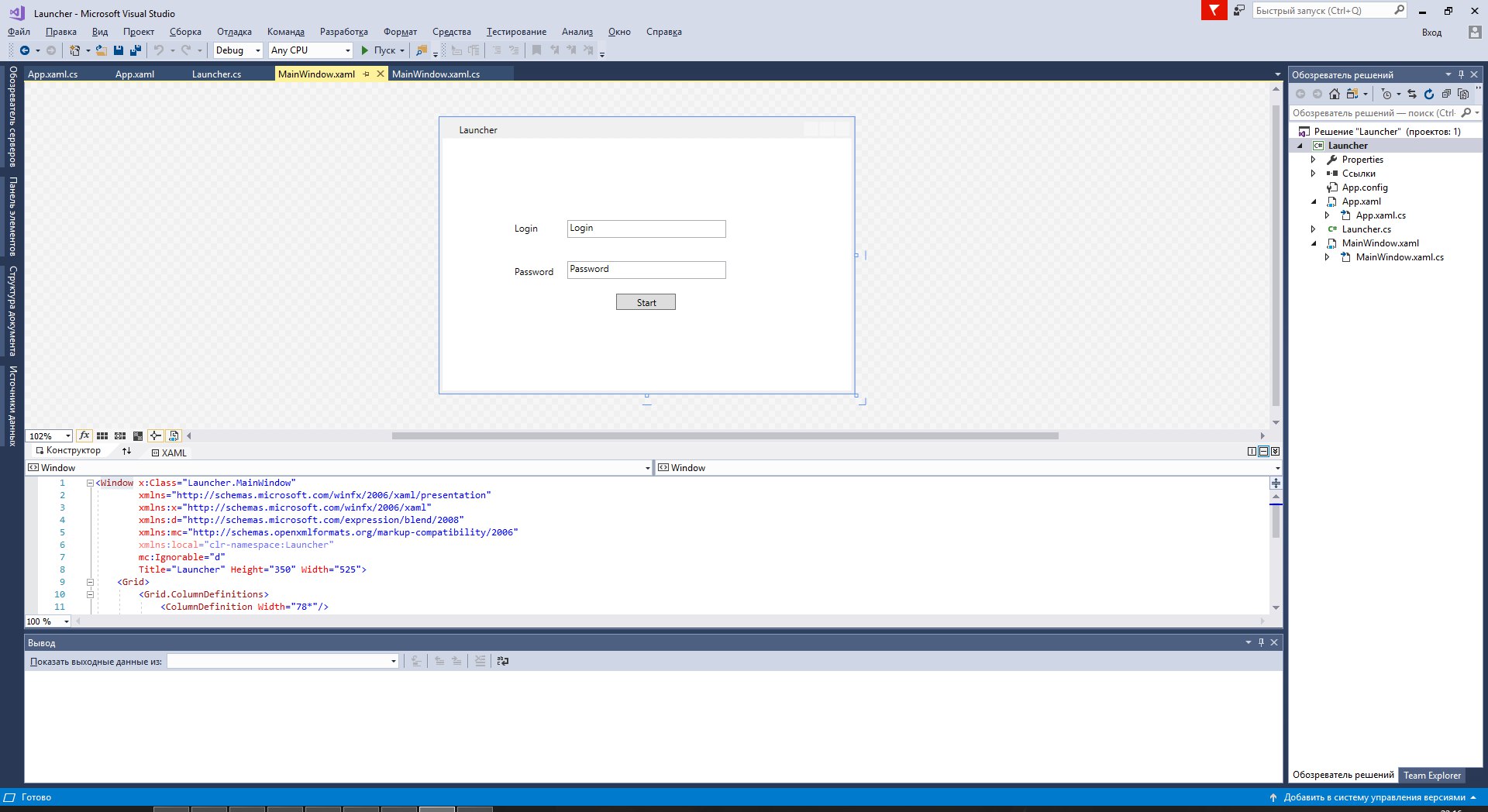Click the Login text box in the designer
Image resolution: width=1488 pixels, height=812 pixels.
click(646, 229)
